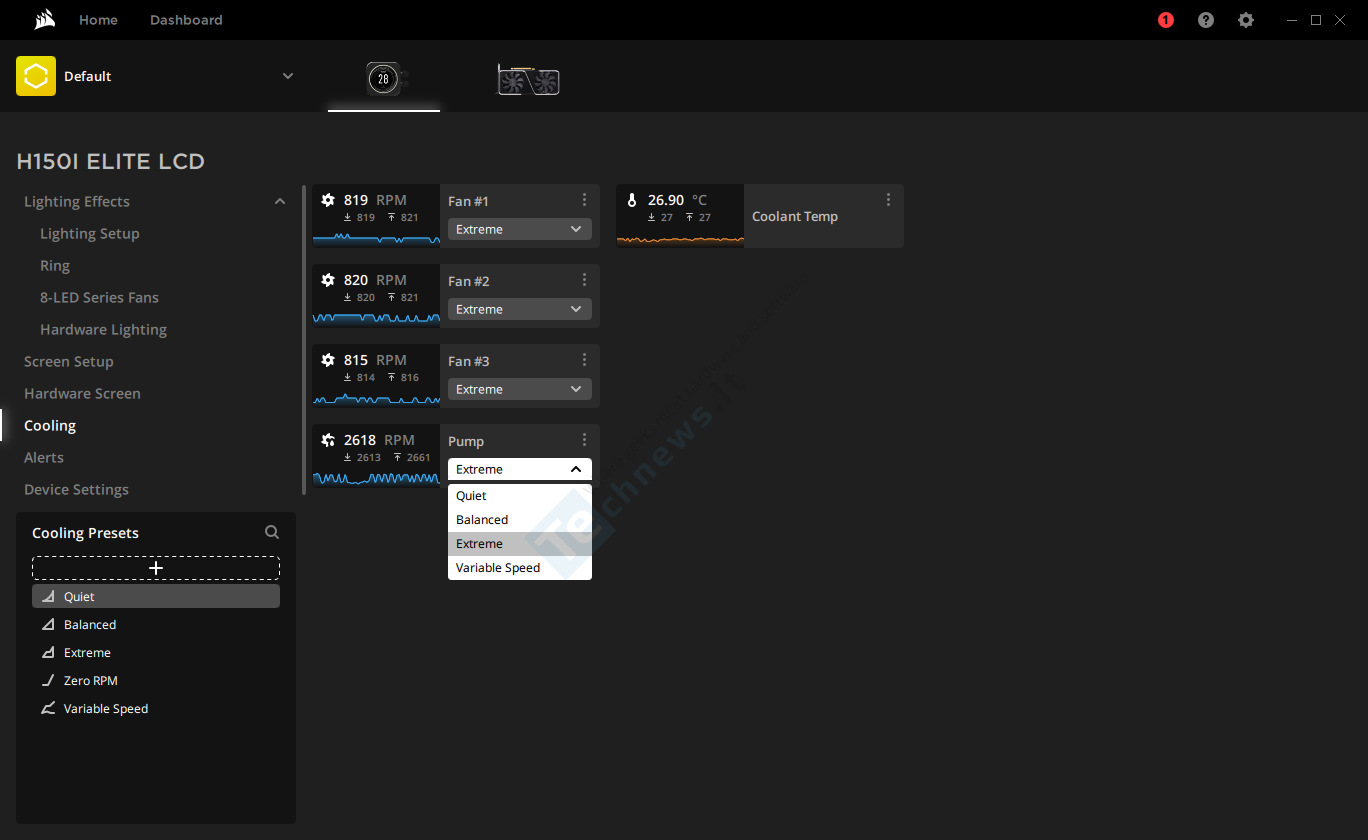Click the Coolant Temp label

tap(795, 216)
